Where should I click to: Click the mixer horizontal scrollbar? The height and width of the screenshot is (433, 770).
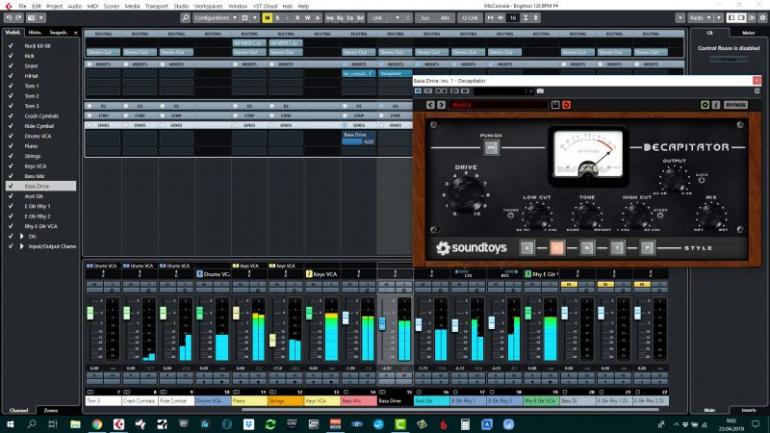pyautogui.click(x=449, y=409)
